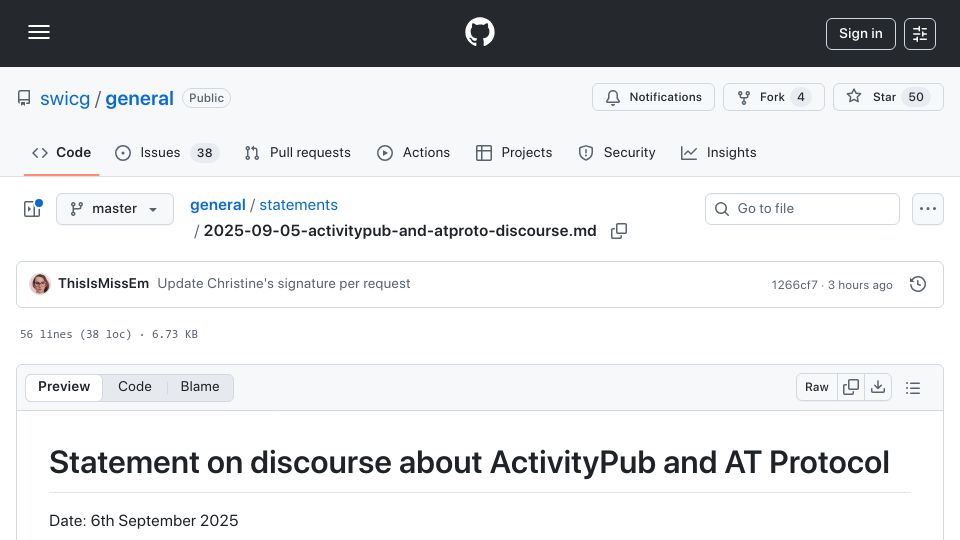The height and width of the screenshot is (540, 960).
Task: Switch to Code view
Action: point(135,387)
